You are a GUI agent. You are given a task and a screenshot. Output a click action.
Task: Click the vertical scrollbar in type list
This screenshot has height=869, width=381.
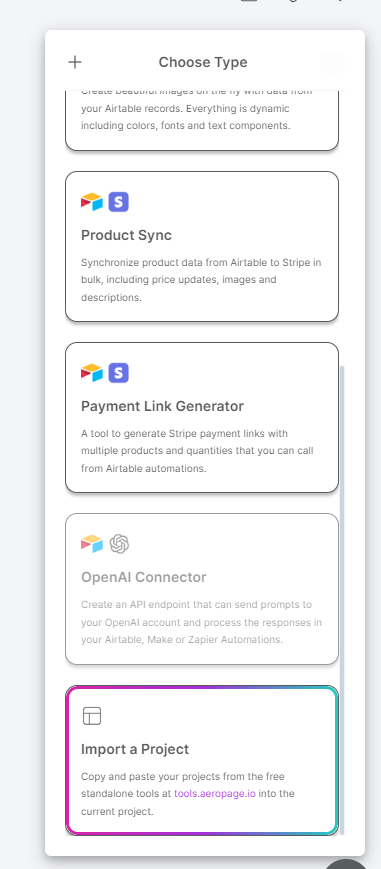tap(342, 600)
